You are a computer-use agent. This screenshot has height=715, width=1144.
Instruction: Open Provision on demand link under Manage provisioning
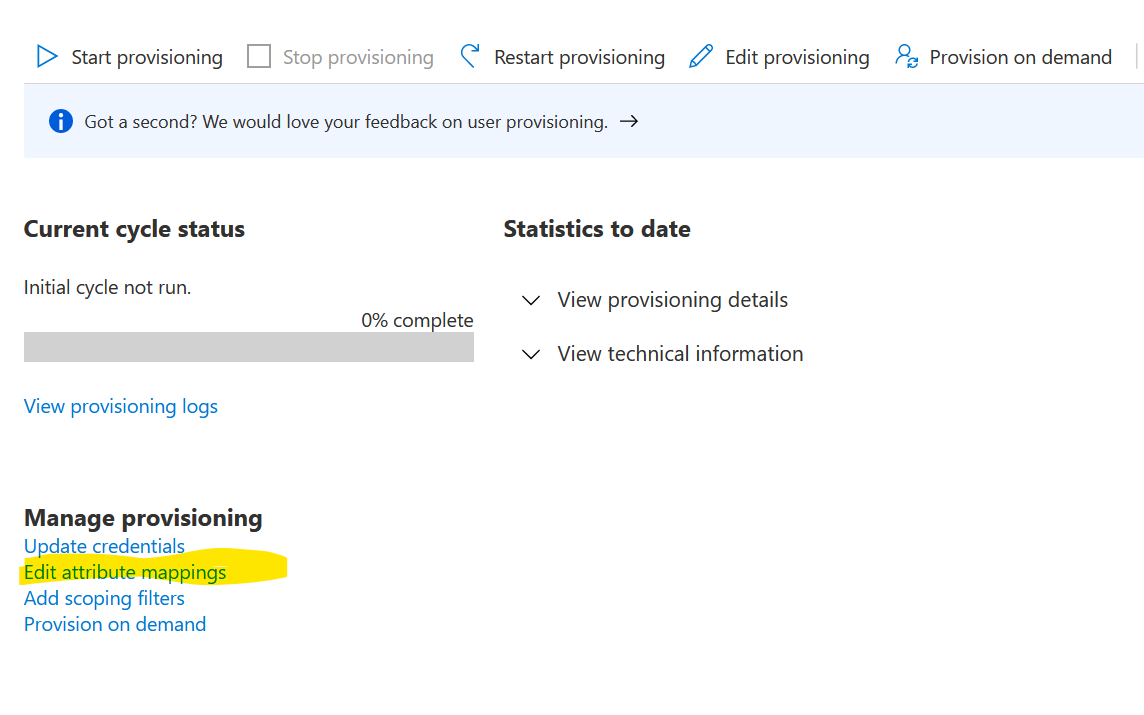[x=115, y=625]
